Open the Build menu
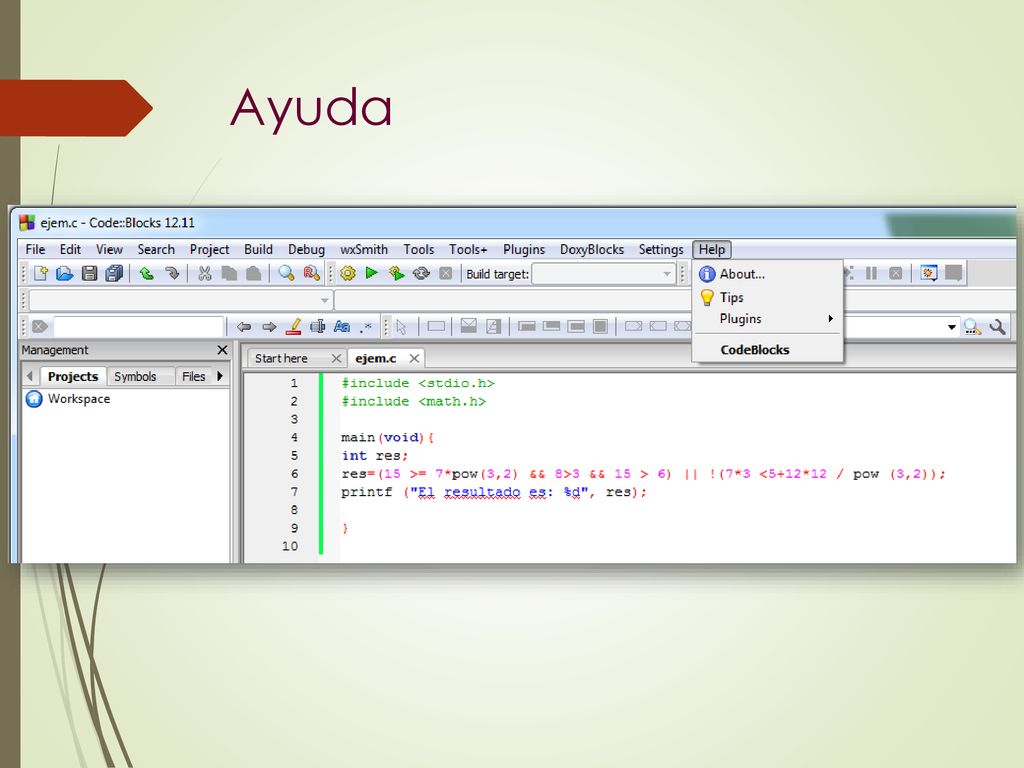Image resolution: width=1024 pixels, height=768 pixels. (x=258, y=249)
